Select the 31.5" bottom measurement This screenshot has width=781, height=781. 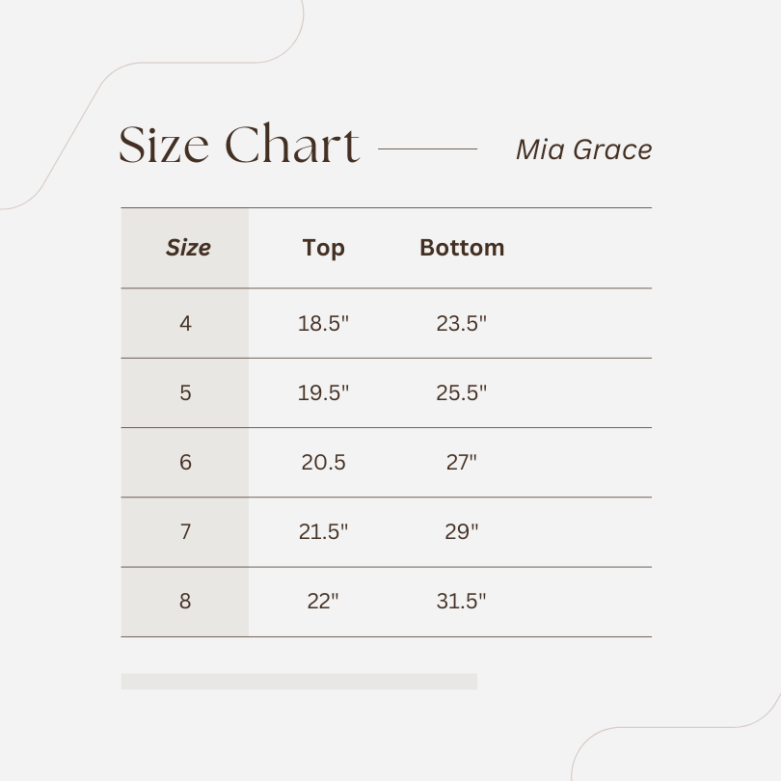point(461,601)
